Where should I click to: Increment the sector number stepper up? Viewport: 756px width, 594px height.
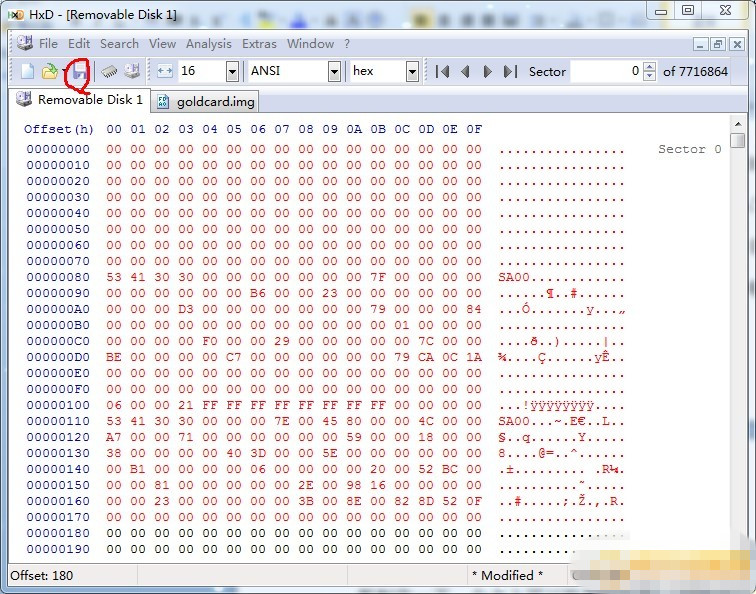coord(649,67)
